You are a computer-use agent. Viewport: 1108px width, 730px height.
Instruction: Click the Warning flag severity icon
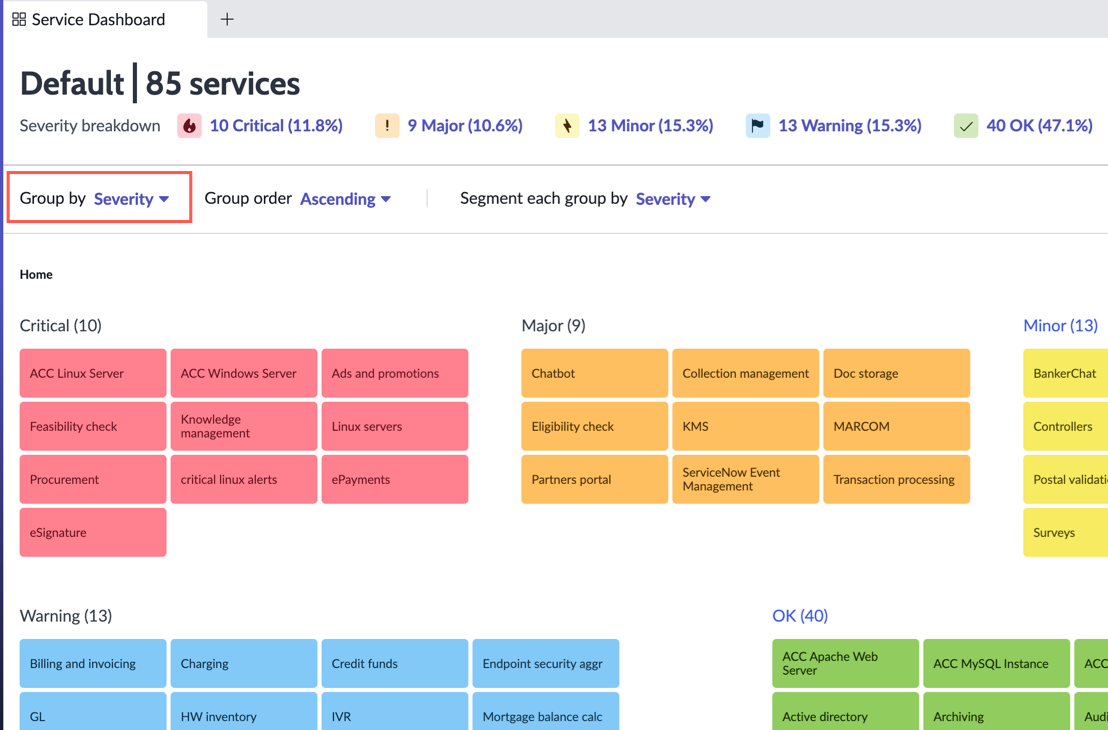[x=758, y=126]
